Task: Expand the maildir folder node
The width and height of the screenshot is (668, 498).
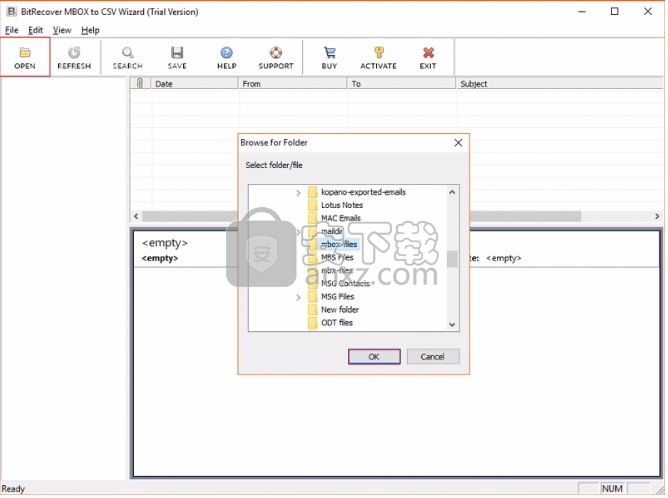Action: click(298, 233)
